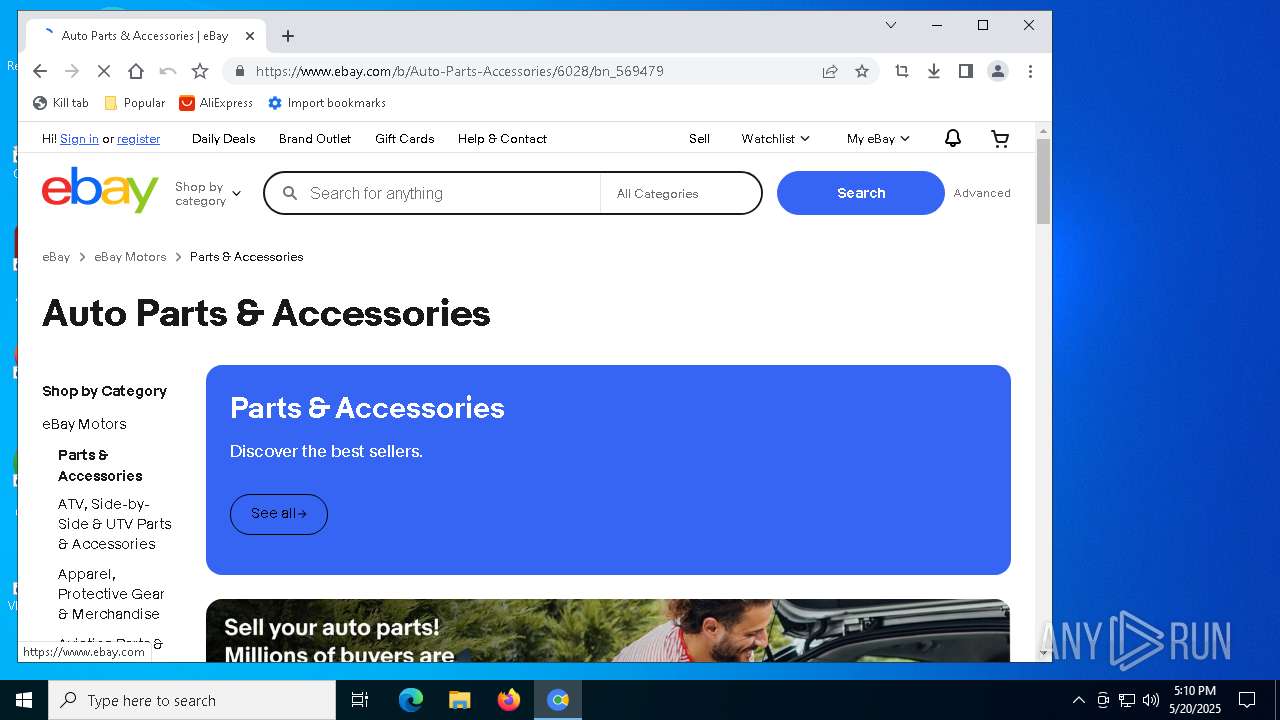Open Gift Cards page

point(405,139)
